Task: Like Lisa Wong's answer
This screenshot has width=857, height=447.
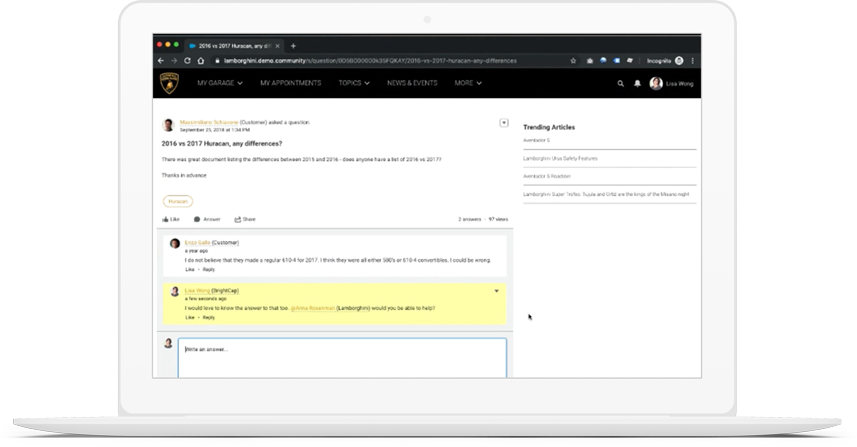Action: coord(190,317)
